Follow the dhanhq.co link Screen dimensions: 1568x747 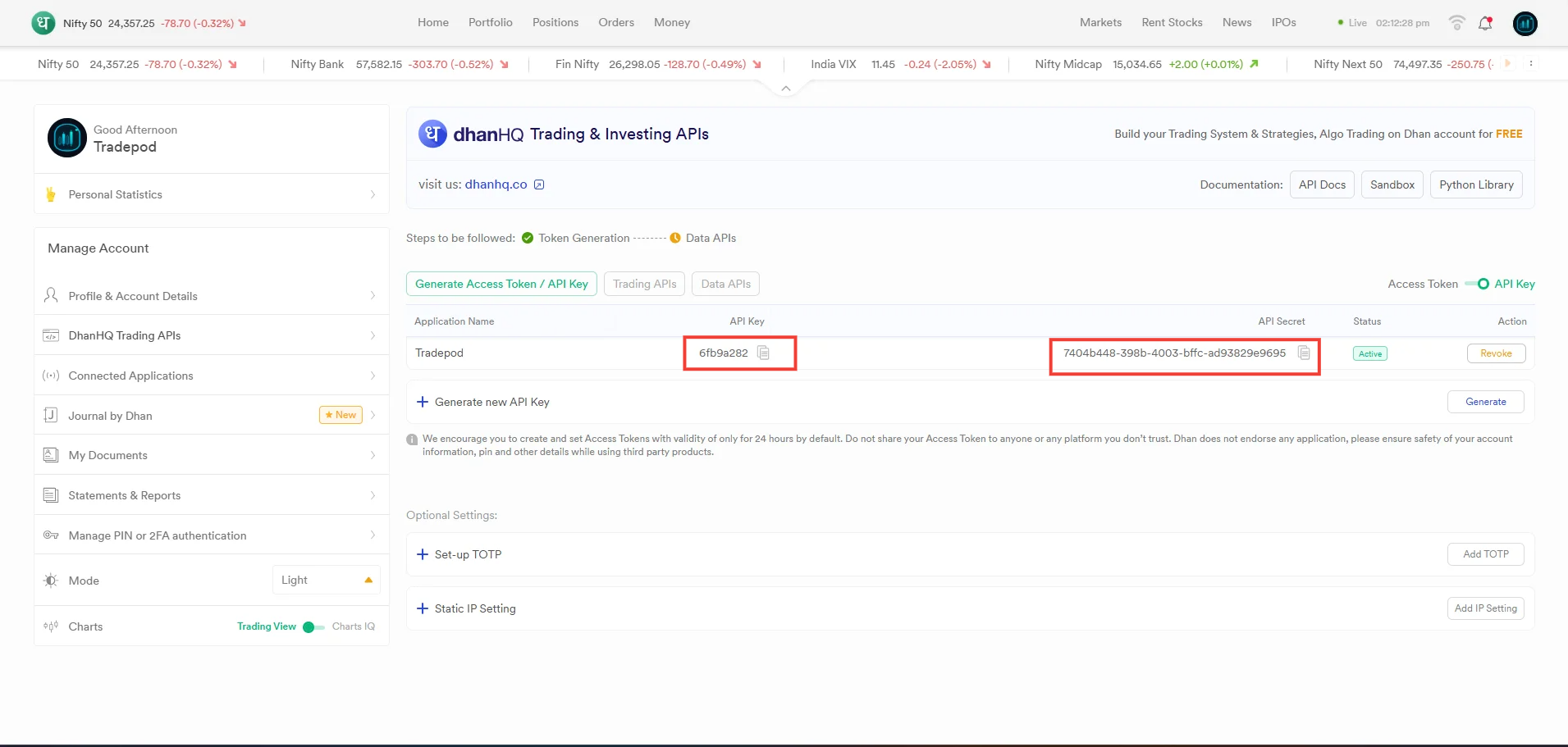click(496, 184)
